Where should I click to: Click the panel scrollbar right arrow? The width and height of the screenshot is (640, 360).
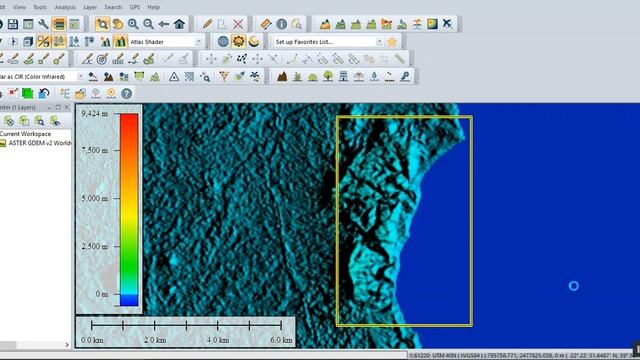tap(67, 345)
